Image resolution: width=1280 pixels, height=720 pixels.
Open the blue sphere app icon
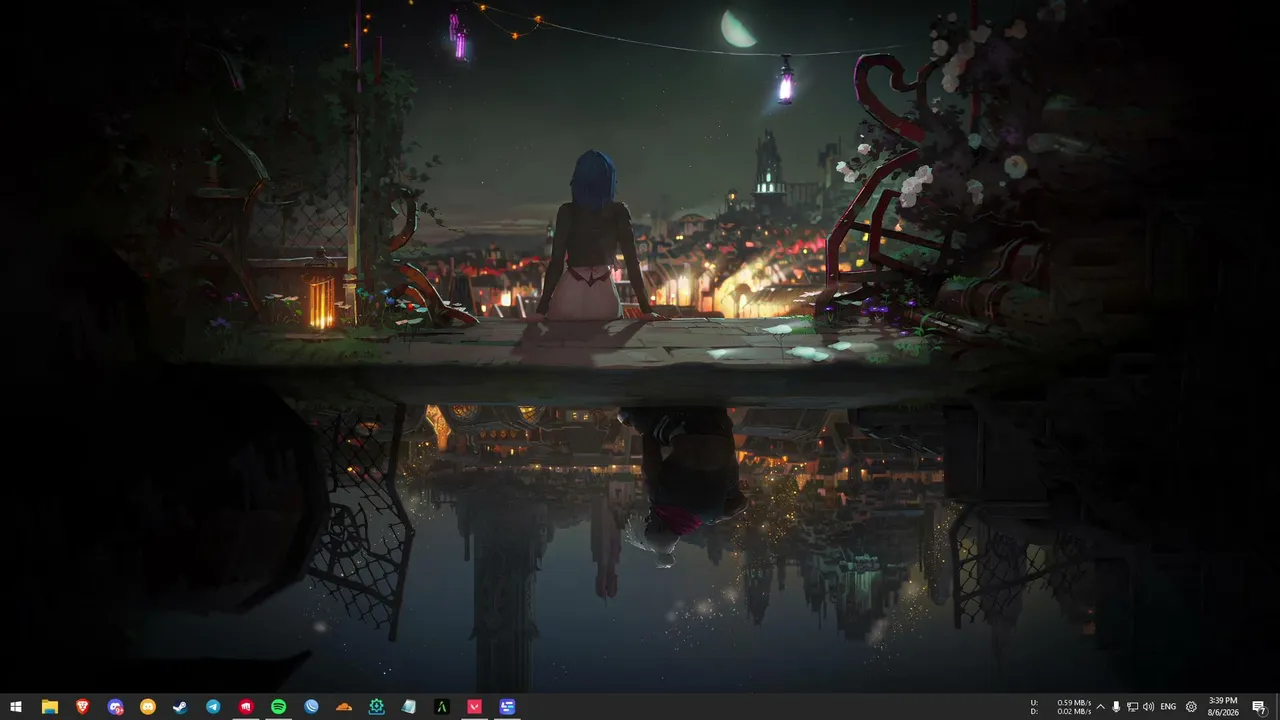click(x=311, y=707)
